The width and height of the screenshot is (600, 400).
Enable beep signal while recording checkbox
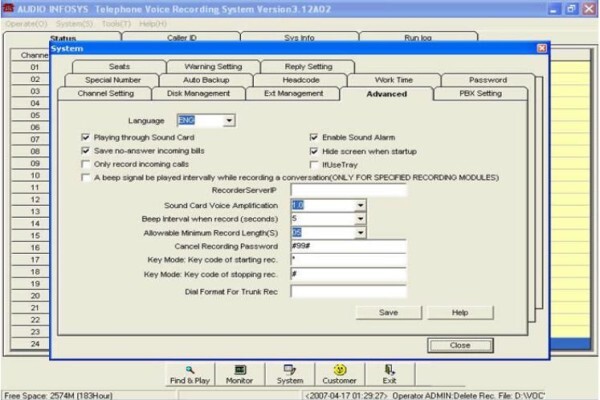(x=85, y=178)
